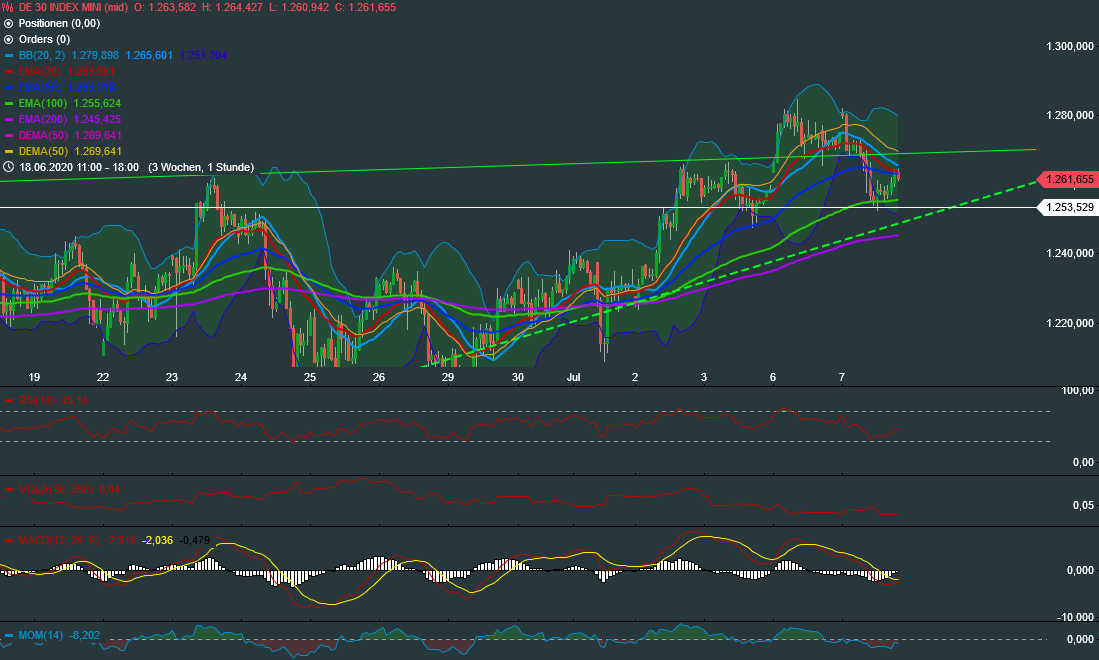This screenshot has height=660, width=1099.
Task: Click the opening price O: 1.263,582
Action: tap(165, 7)
